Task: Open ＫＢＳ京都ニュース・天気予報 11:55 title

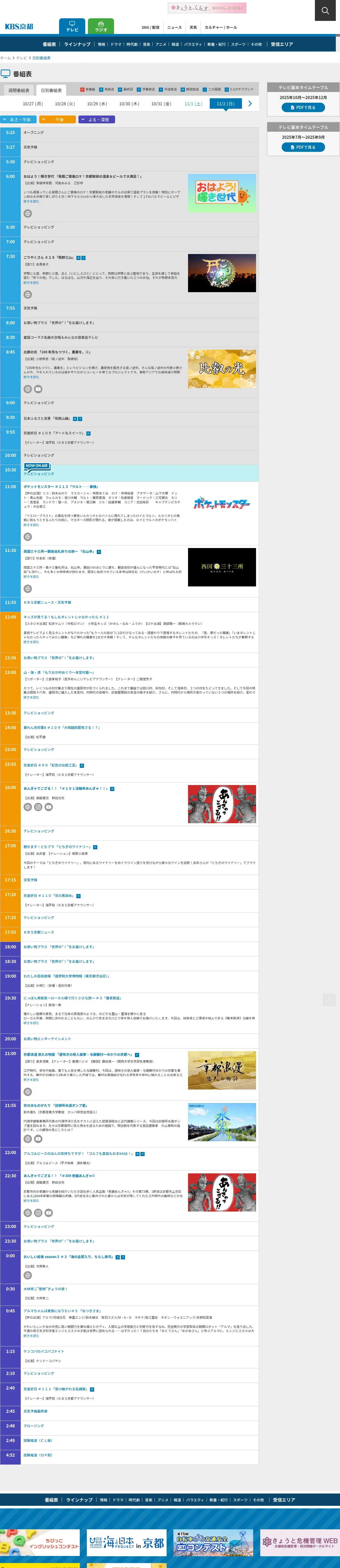Action: pyautogui.click(x=48, y=602)
